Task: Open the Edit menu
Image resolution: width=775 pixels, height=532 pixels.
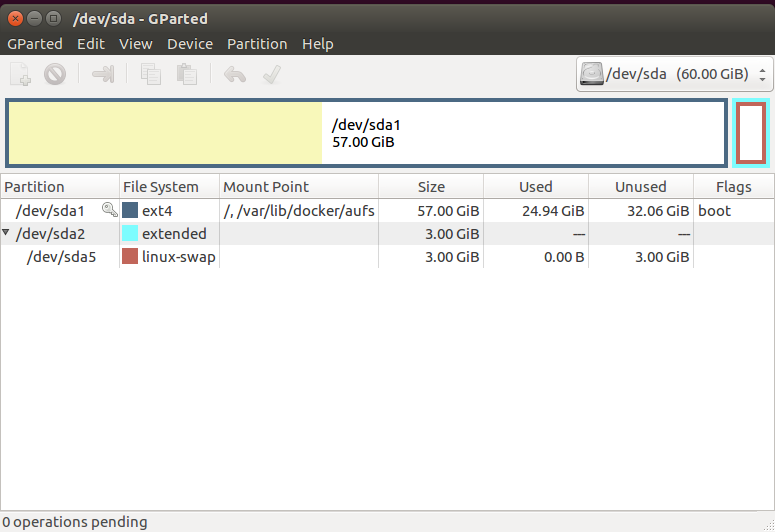Action: coord(91,44)
